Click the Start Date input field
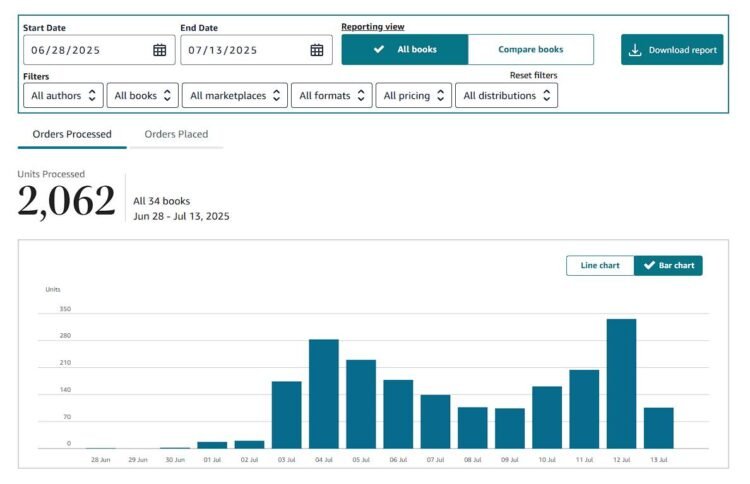Viewport: 750px width, 484px height. click(85, 50)
